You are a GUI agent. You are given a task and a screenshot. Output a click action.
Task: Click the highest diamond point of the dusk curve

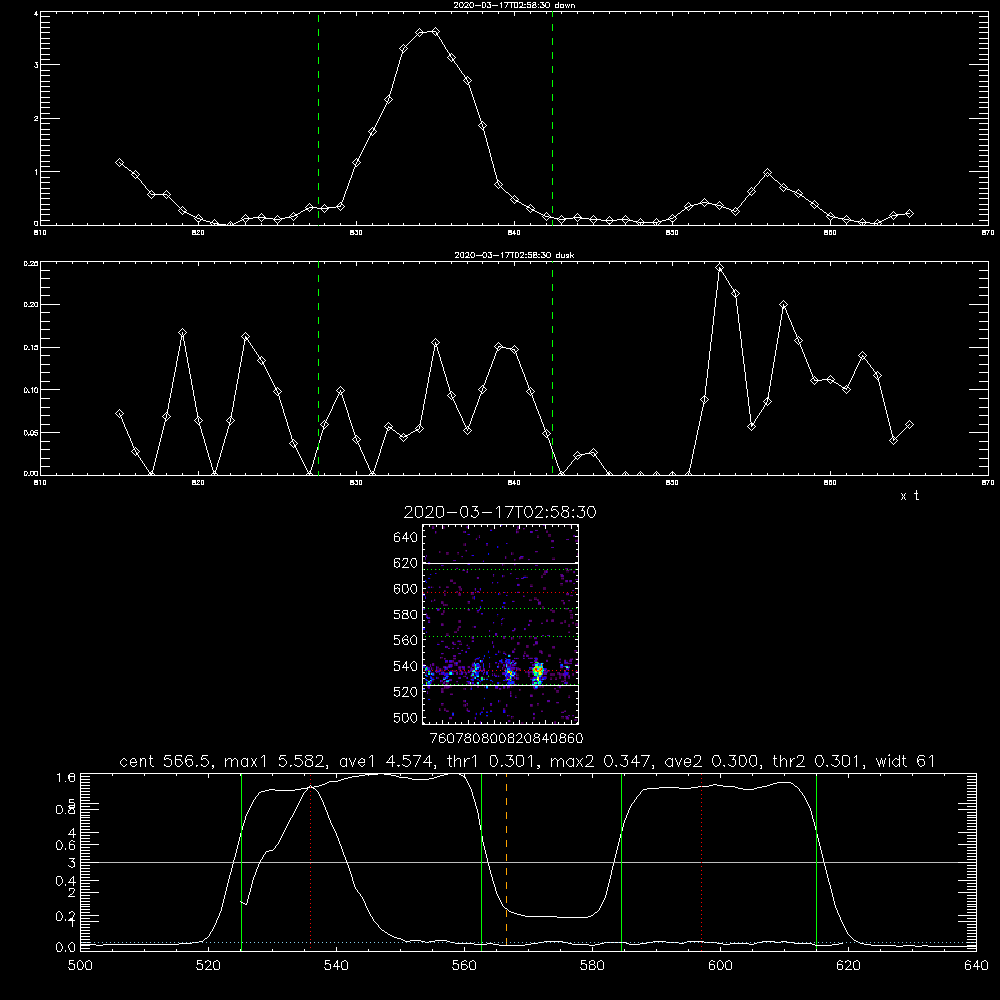720,268
